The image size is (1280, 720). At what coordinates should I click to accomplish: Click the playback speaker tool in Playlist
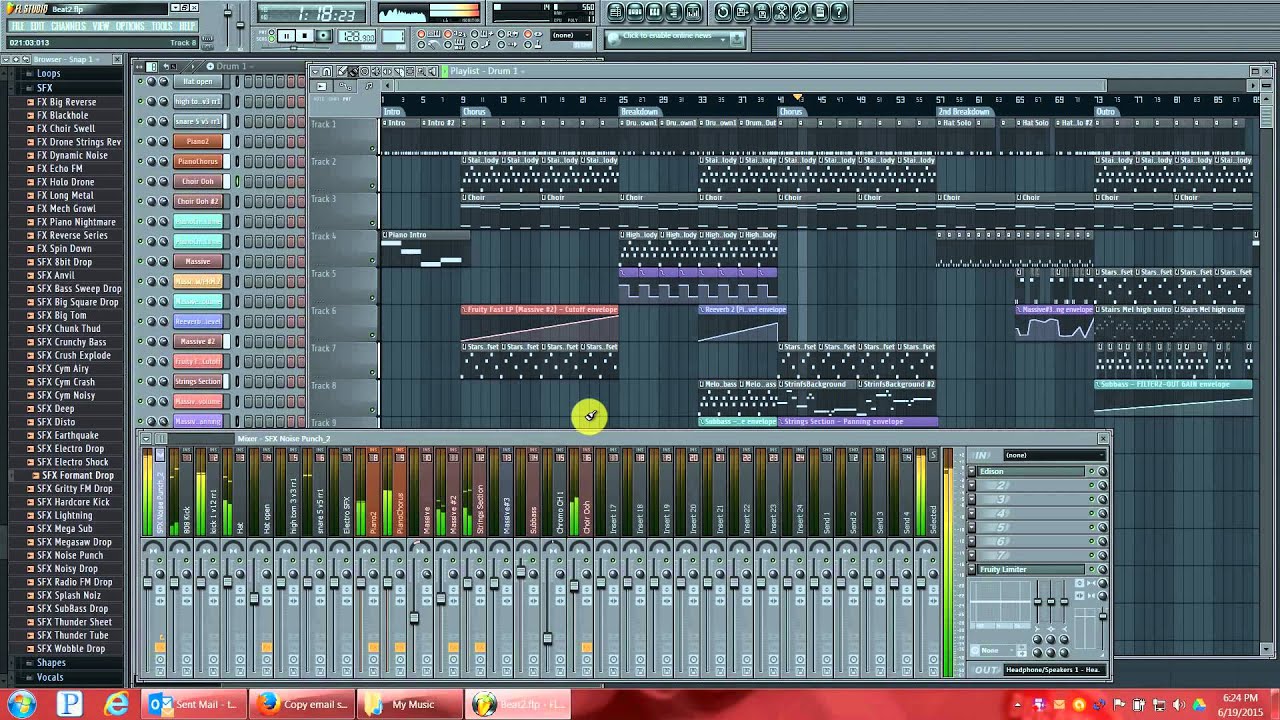click(x=432, y=71)
